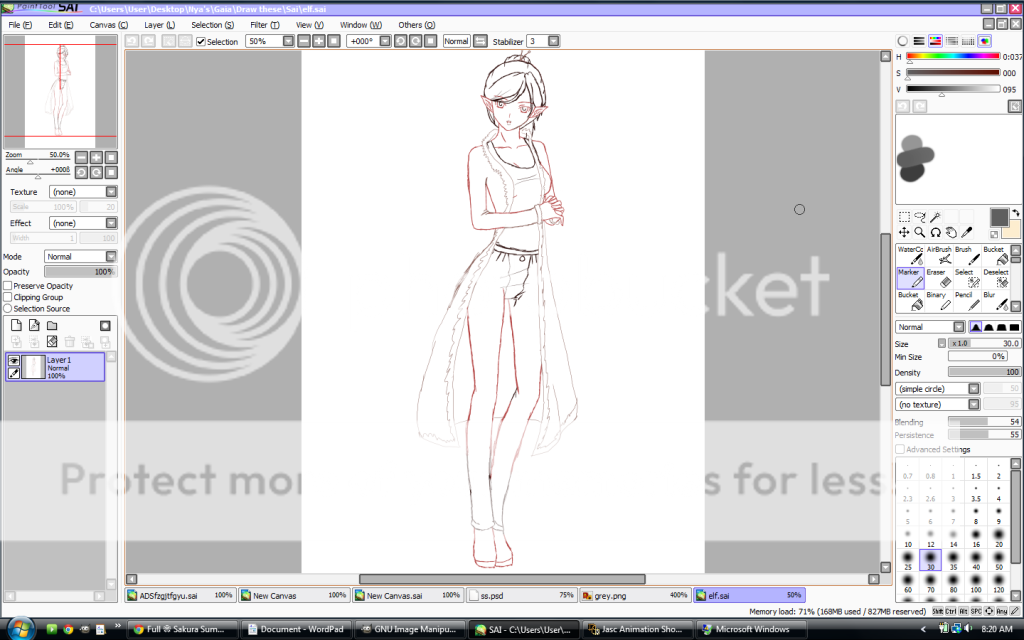Viewport: 1024px width, 640px height.
Task: Click the Normal view button in toolbar
Action: pos(456,41)
